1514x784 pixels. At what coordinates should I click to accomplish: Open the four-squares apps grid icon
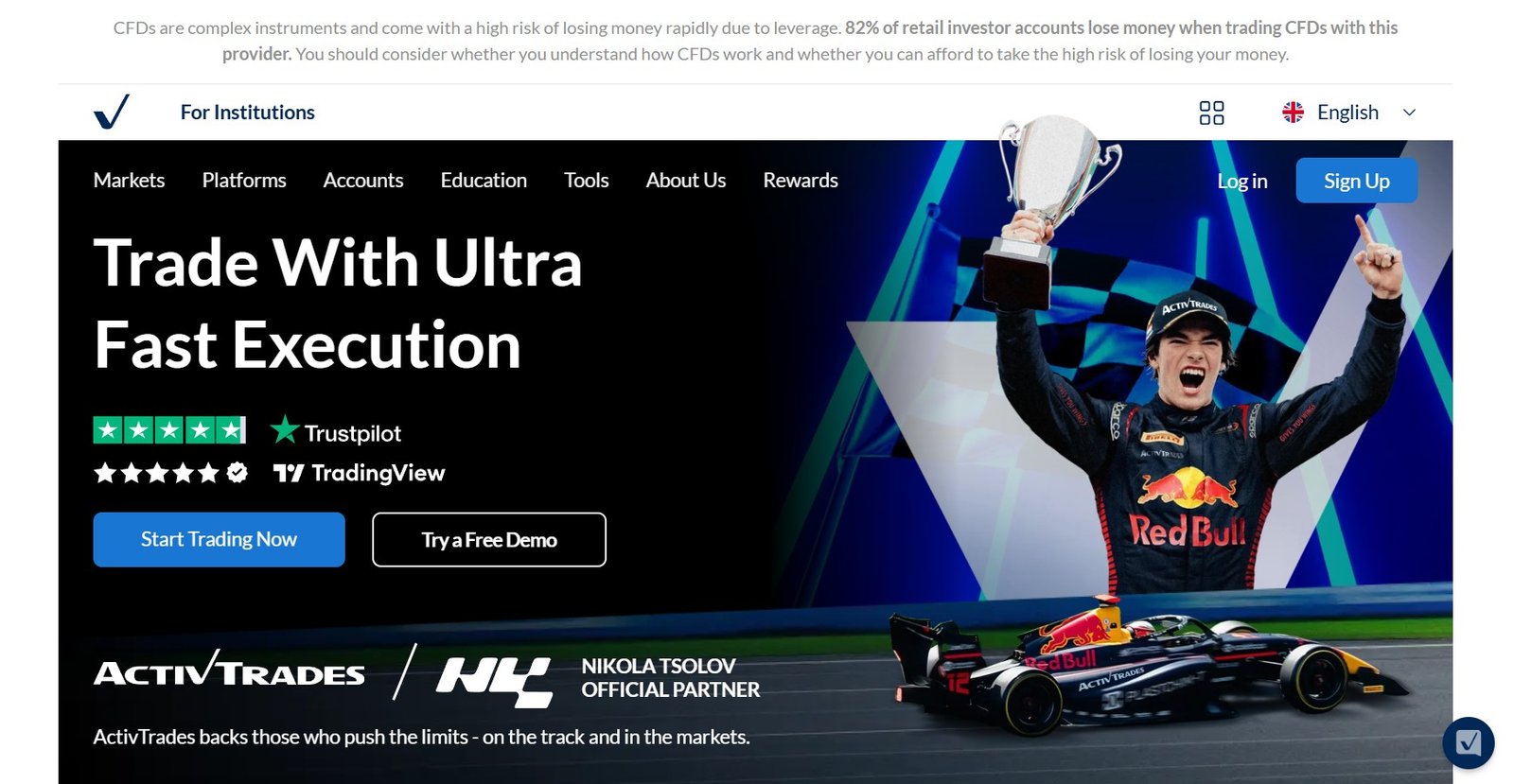point(1211,113)
